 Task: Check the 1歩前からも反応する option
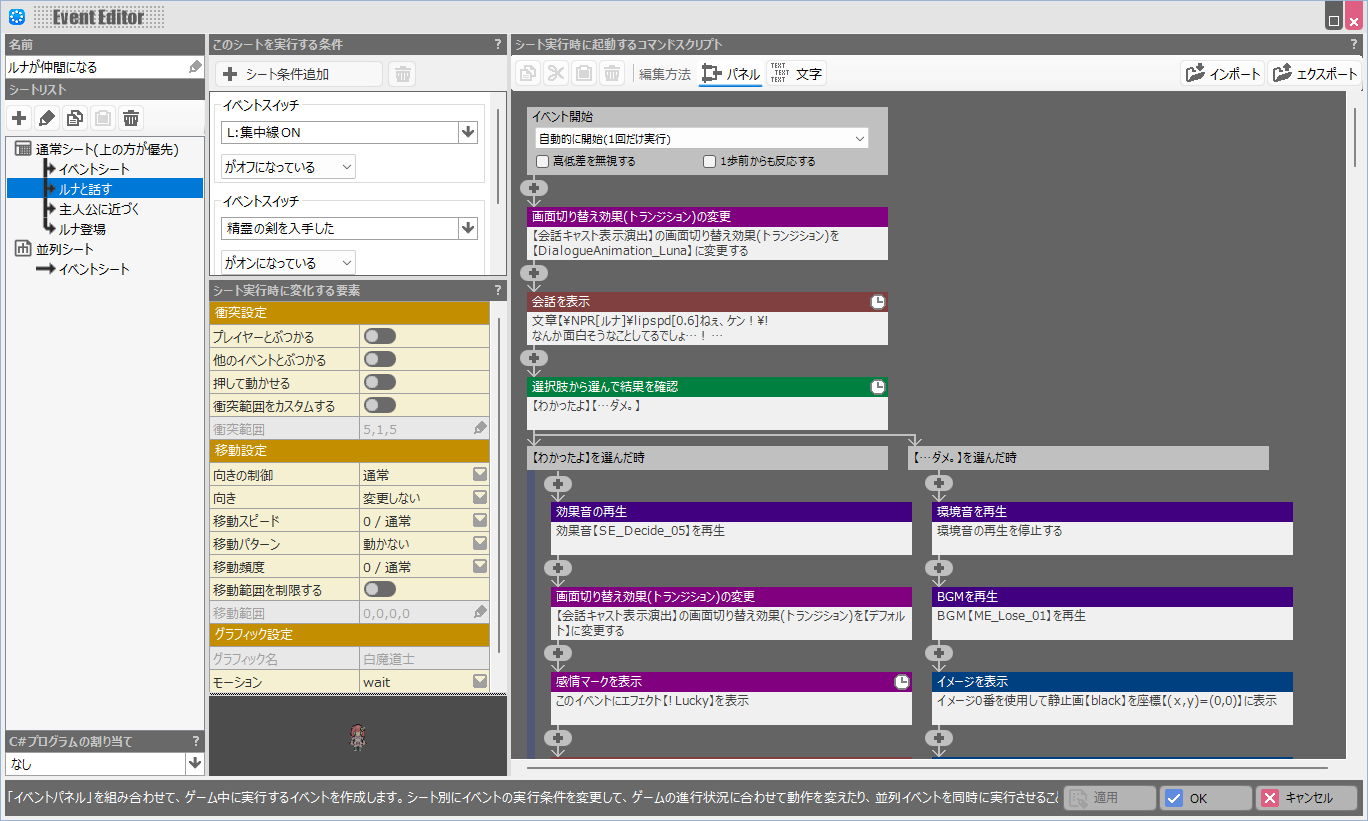tap(709, 161)
